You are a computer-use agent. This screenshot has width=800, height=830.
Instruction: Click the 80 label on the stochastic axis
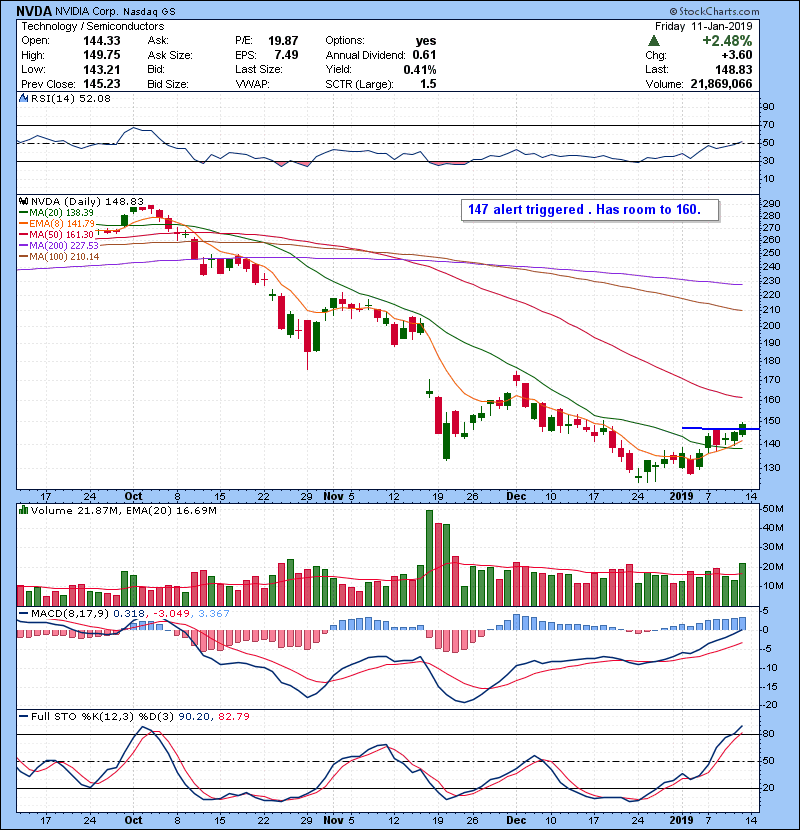click(769, 734)
